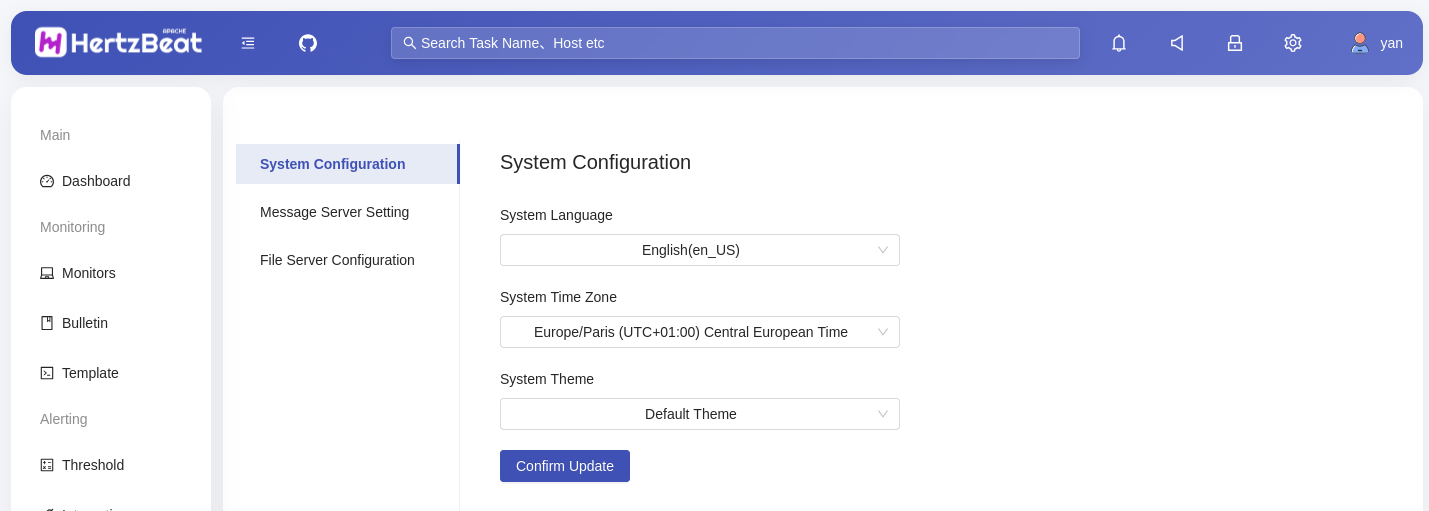
Task: Click the Dashboard gauge icon
Action: tap(47, 181)
